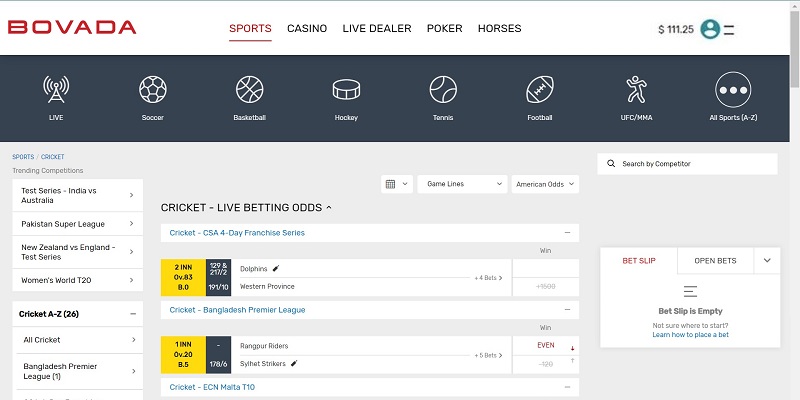Open the LIVE DEALER tab

pyautogui.click(x=377, y=29)
